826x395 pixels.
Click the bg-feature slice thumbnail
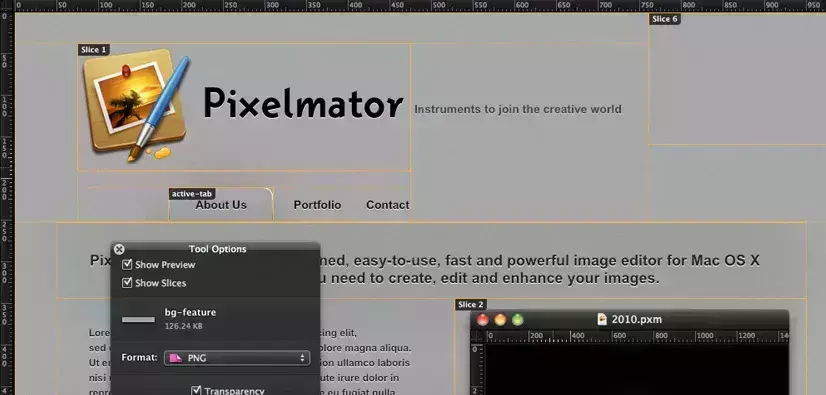tap(139, 320)
